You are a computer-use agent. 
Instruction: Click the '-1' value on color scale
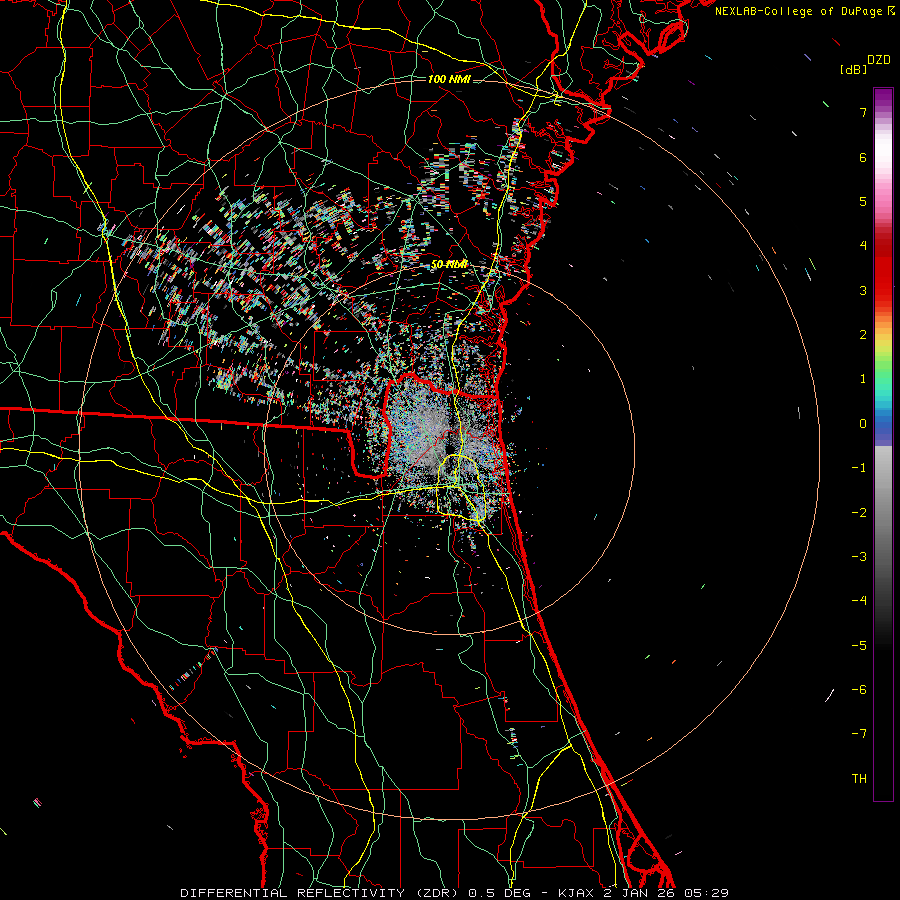point(859,468)
